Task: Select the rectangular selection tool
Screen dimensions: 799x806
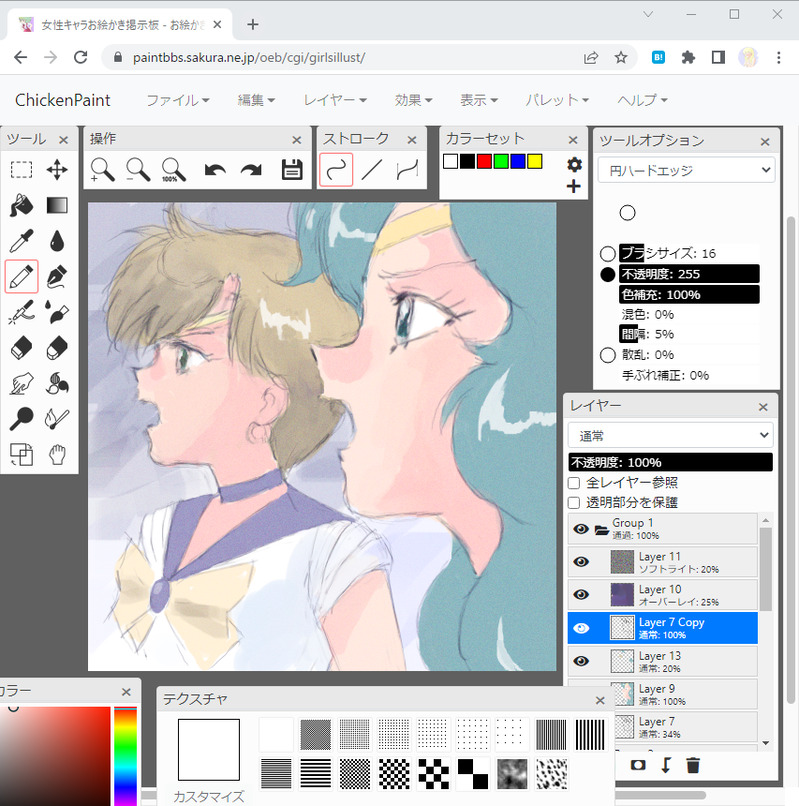Action: tap(21, 169)
